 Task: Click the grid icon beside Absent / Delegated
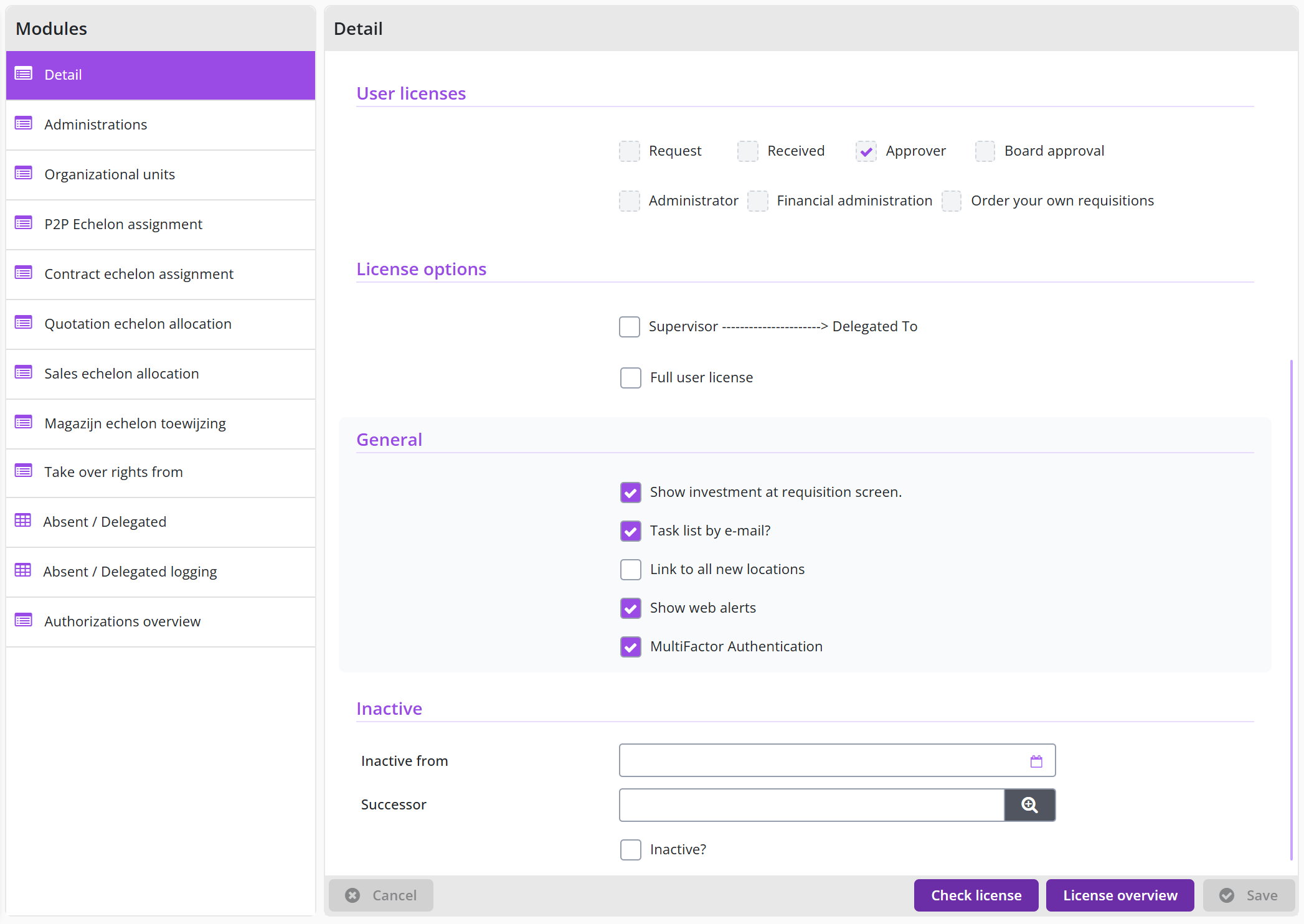click(x=23, y=521)
